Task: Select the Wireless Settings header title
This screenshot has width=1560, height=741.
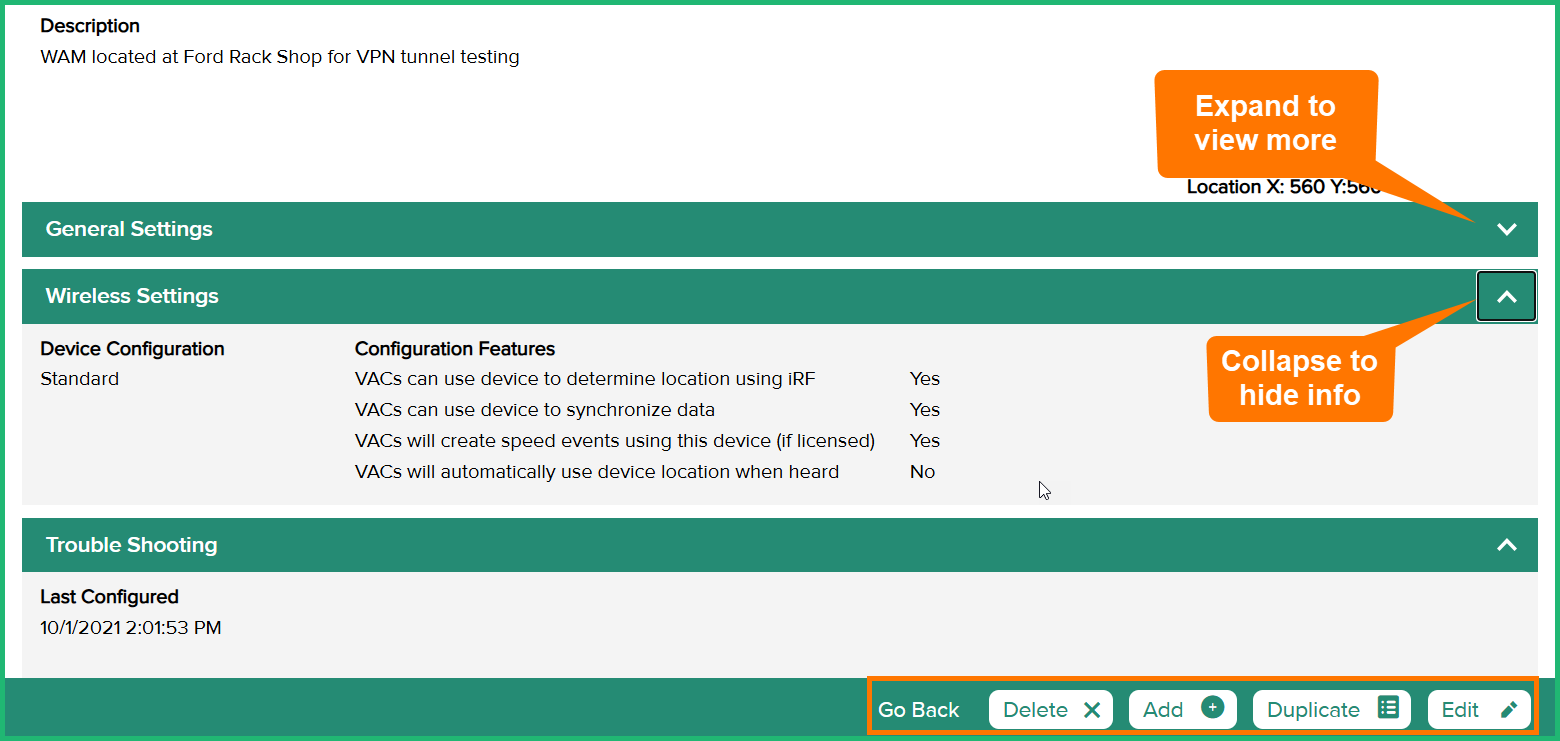Action: click(x=132, y=296)
